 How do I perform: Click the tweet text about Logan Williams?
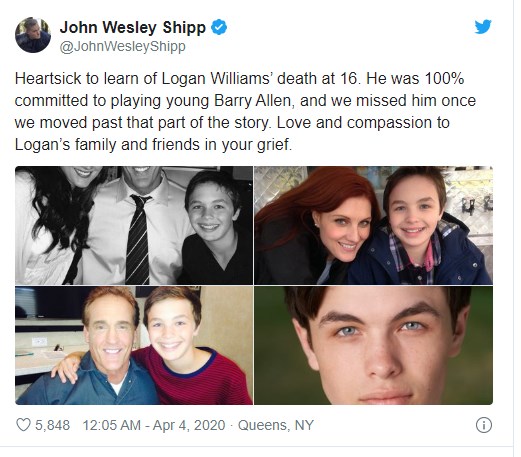click(245, 111)
